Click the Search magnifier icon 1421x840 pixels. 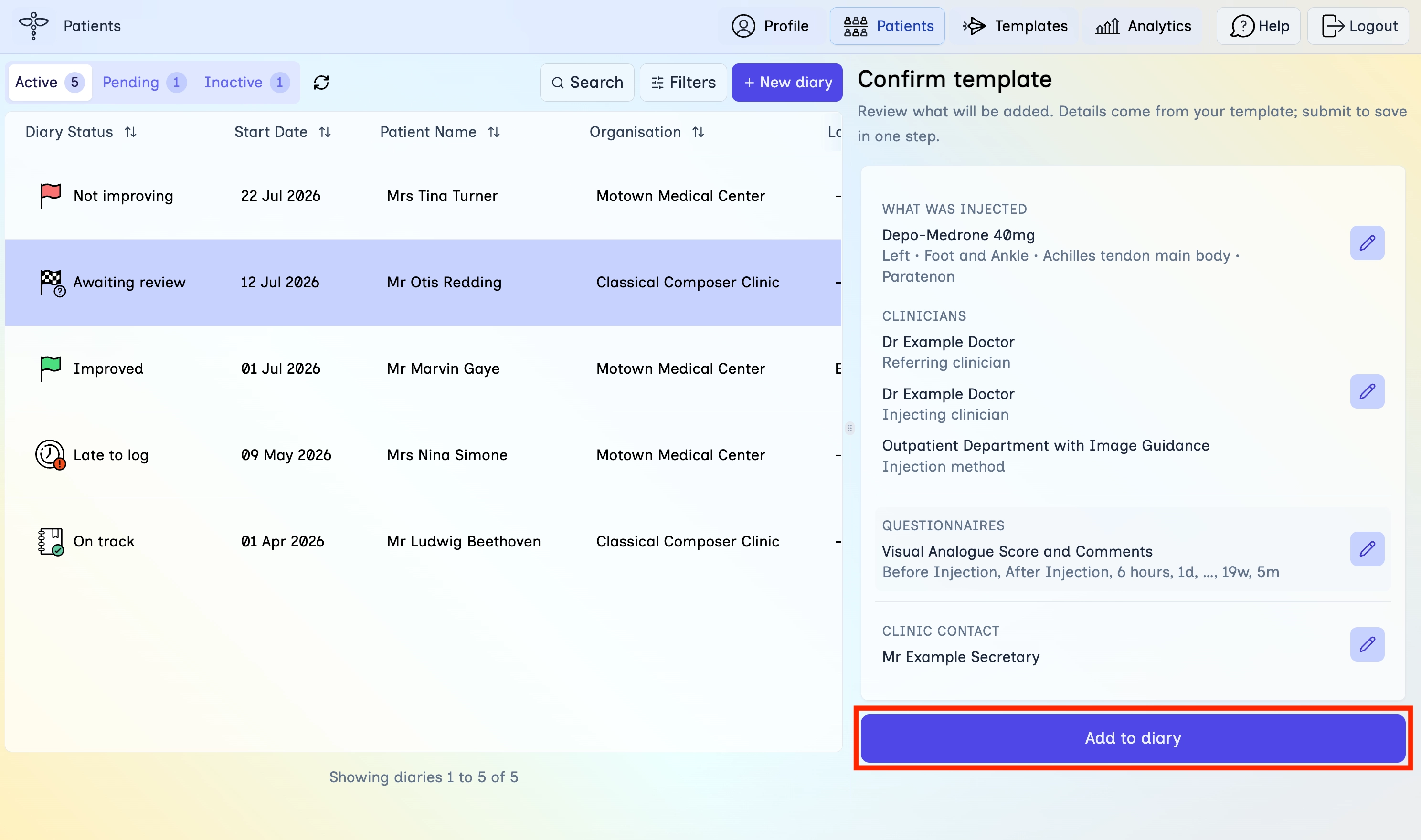click(x=557, y=83)
